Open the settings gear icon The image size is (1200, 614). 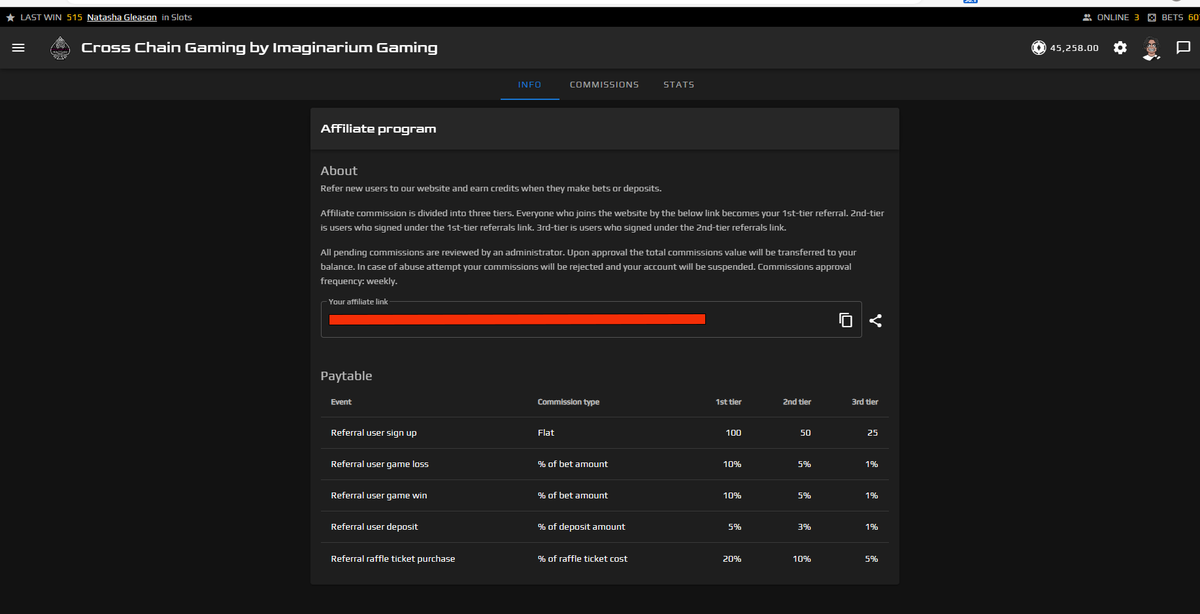click(x=1120, y=48)
